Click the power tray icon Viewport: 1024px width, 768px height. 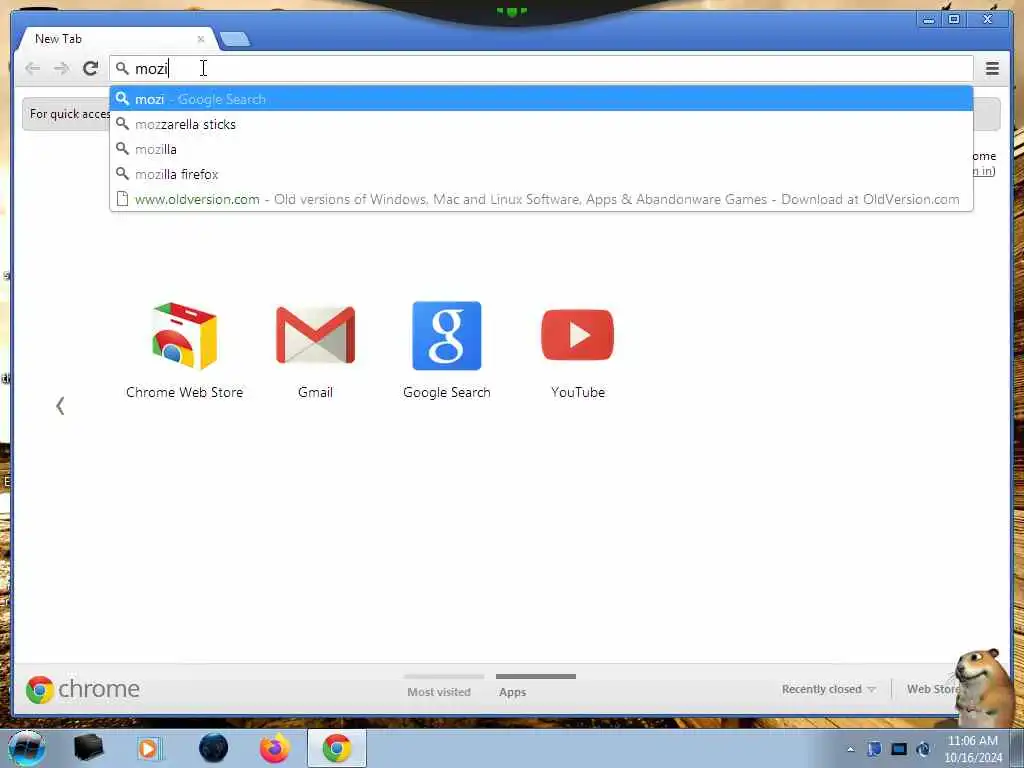click(x=923, y=749)
